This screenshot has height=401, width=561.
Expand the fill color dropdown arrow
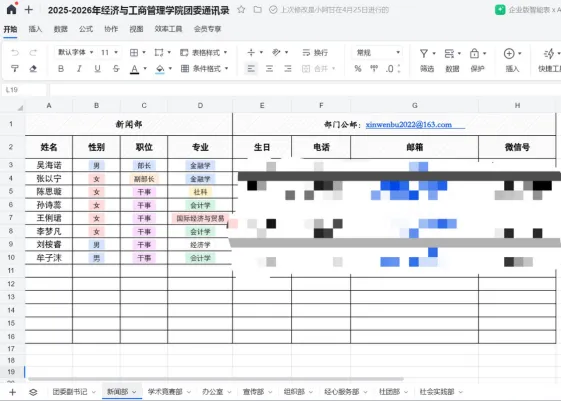pos(170,68)
